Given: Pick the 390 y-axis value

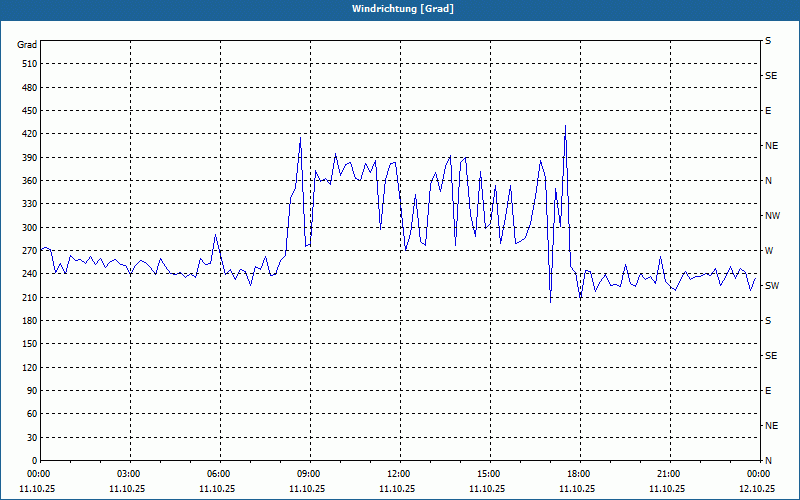Looking at the screenshot, I should 30,158.
